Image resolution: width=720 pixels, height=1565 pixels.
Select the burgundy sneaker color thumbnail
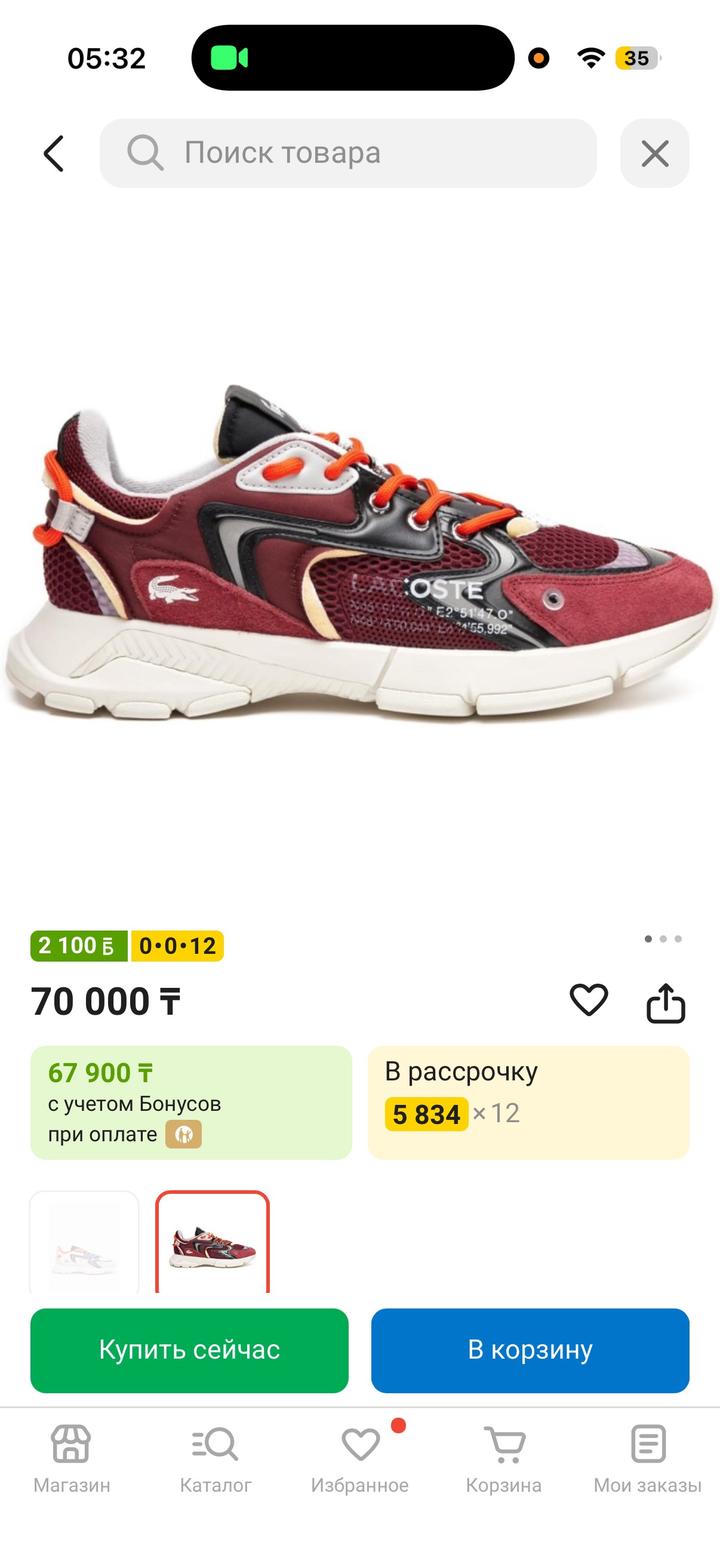212,1242
